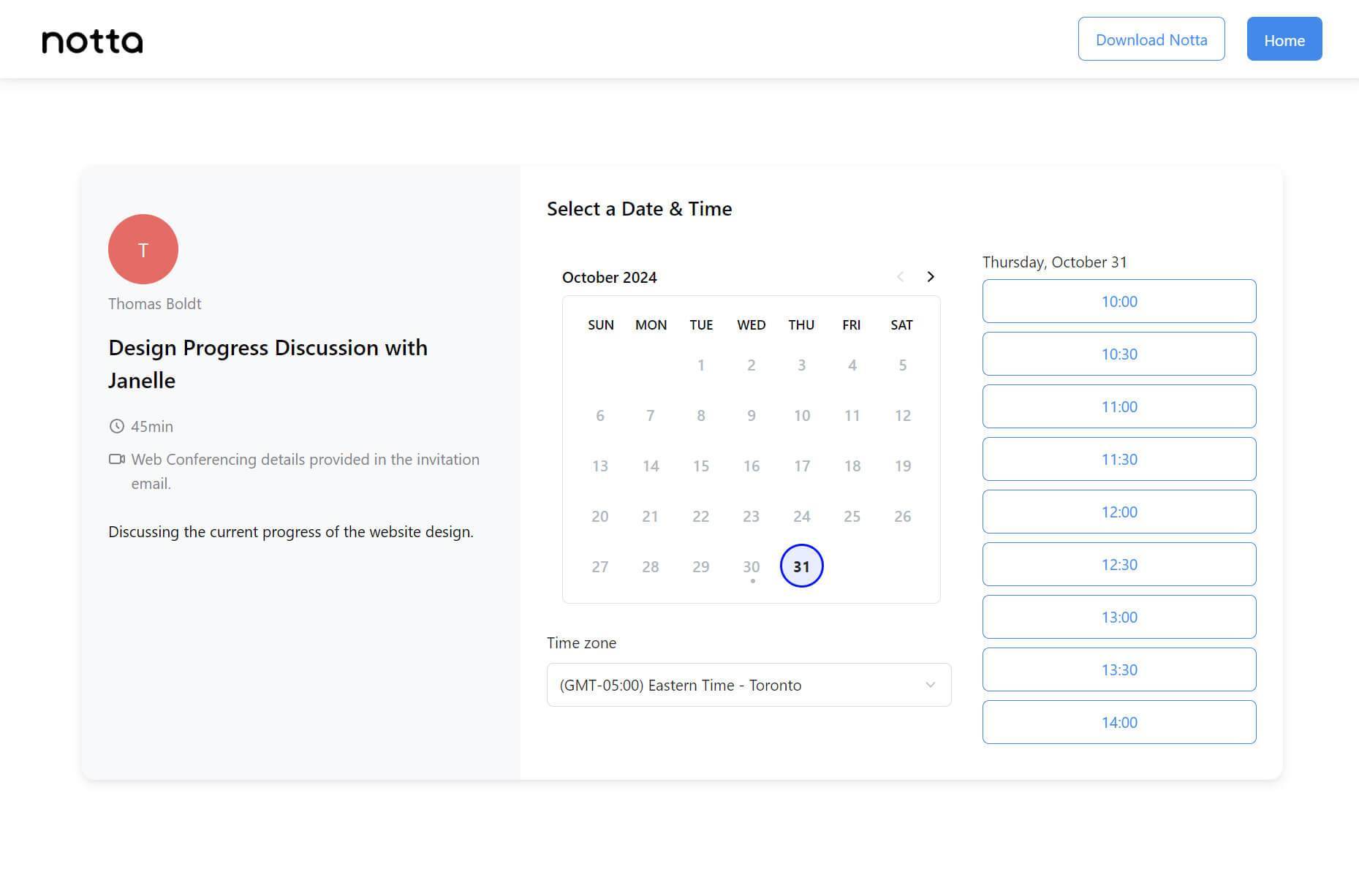Pick the 12:30 time slot

click(x=1119, y=564)
